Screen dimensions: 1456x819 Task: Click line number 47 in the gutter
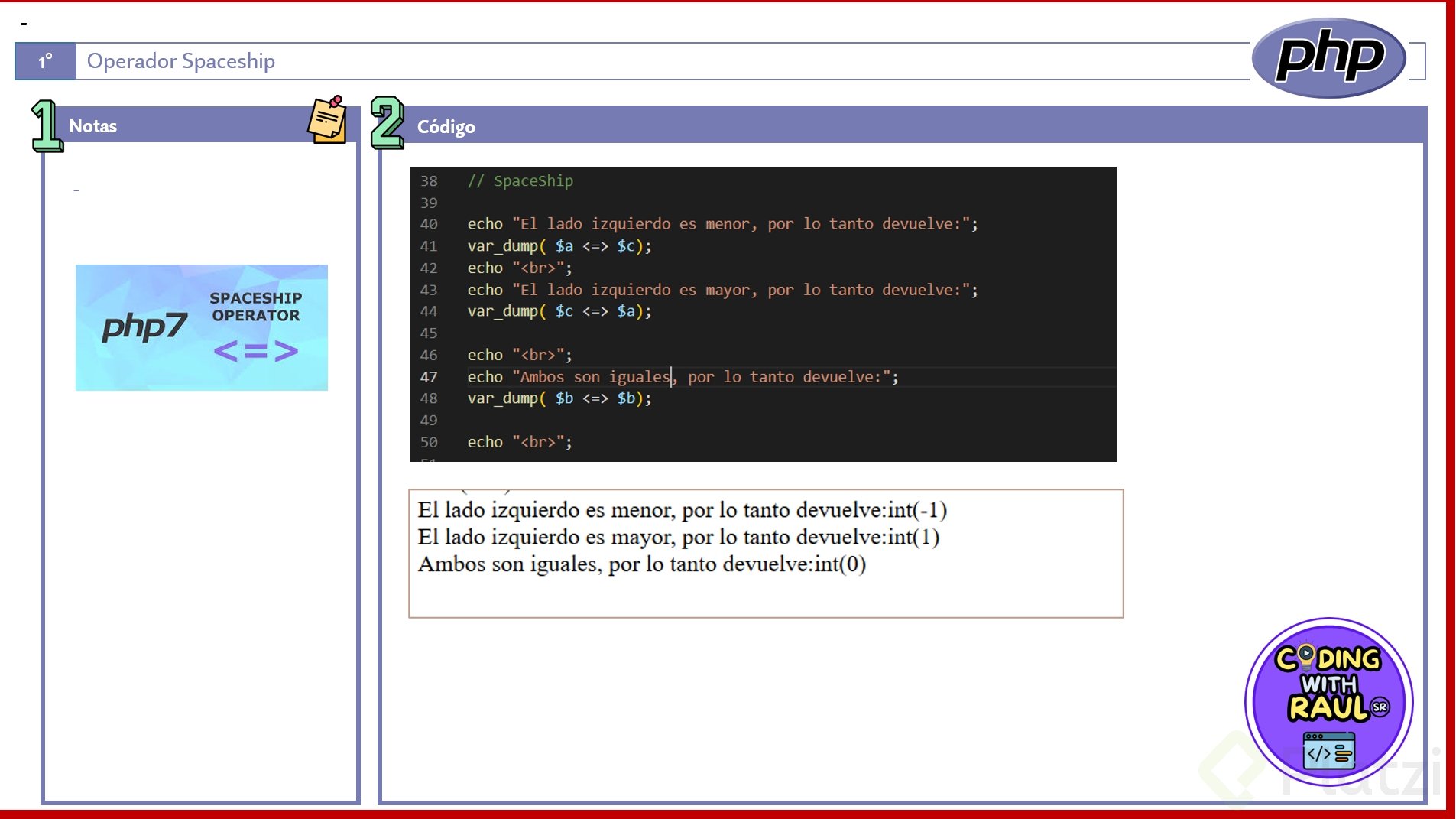pyautogui.click(x=429, y=377)
